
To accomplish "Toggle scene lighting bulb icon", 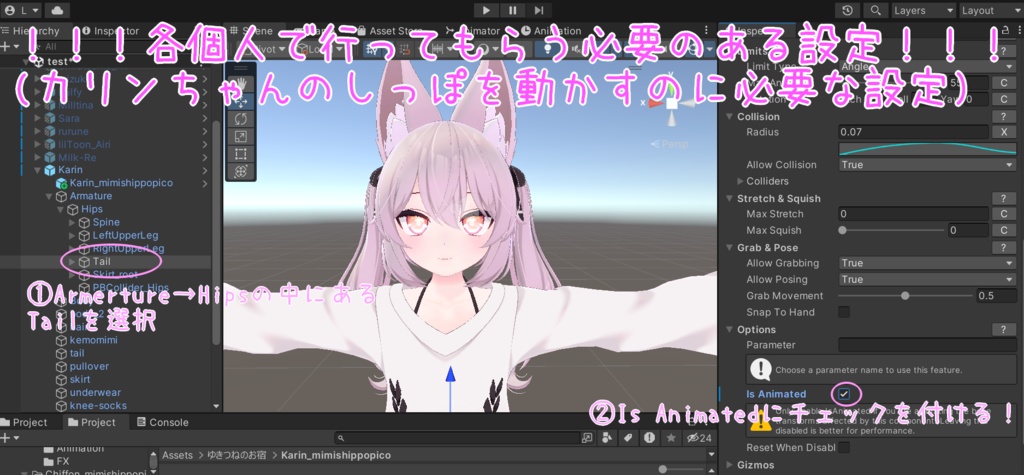I will (547, 50).
